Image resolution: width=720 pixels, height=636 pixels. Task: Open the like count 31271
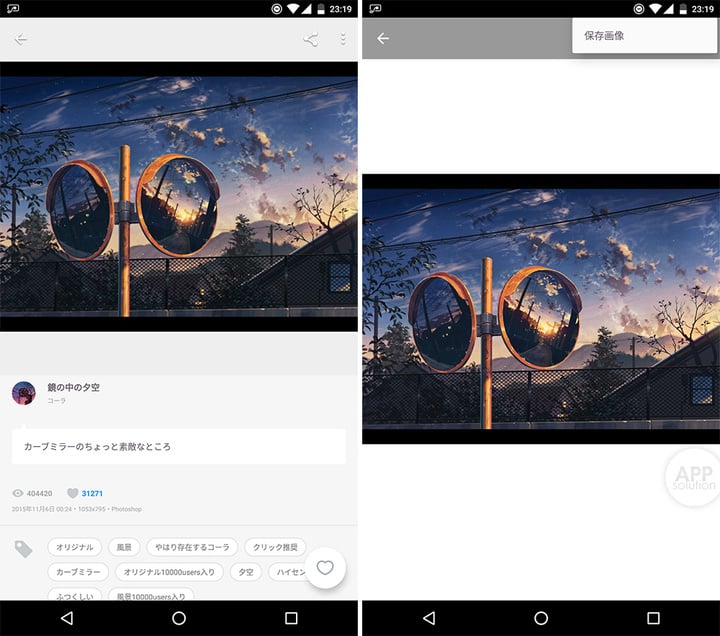pos(92,493)
